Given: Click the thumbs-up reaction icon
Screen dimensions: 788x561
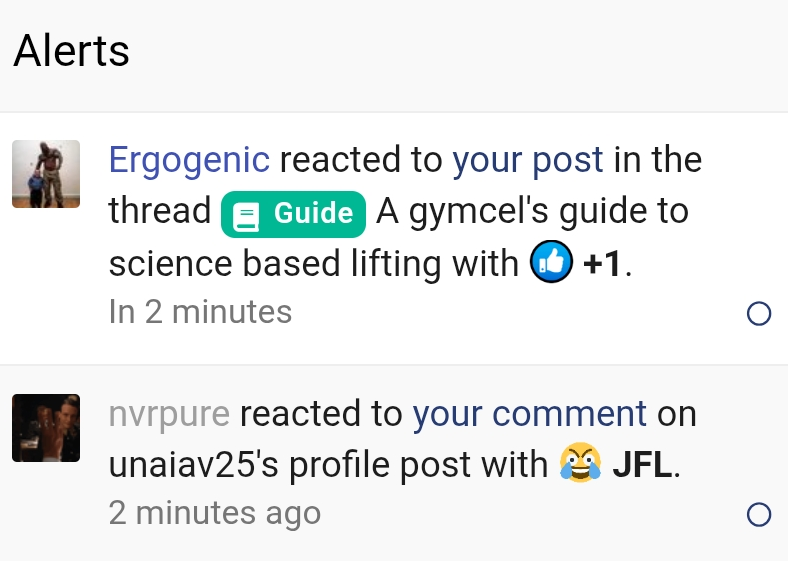Looking at the screenshot, I should point(550,263).
